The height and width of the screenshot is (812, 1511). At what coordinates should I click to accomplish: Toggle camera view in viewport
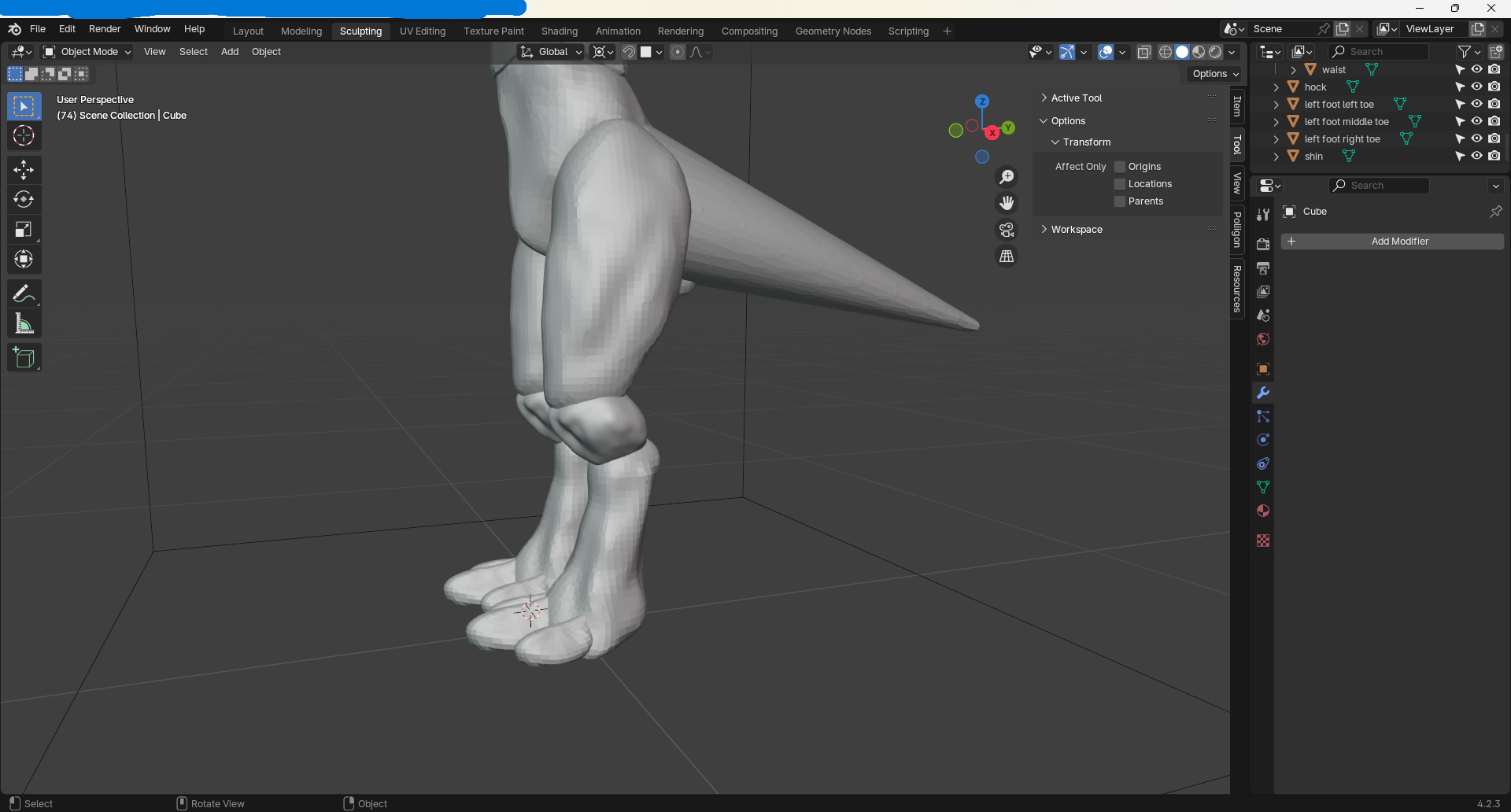1007,230
